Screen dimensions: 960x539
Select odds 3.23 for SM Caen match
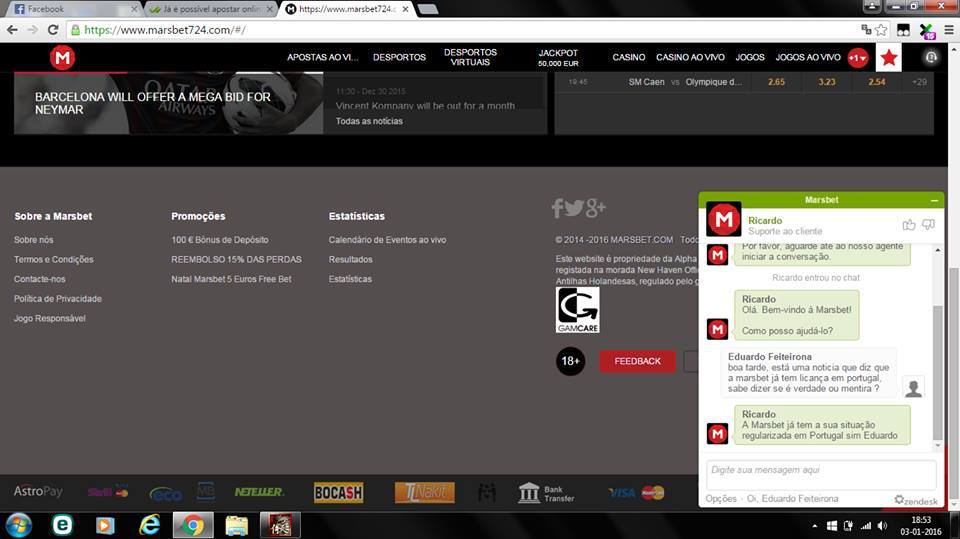click(827, 82)
